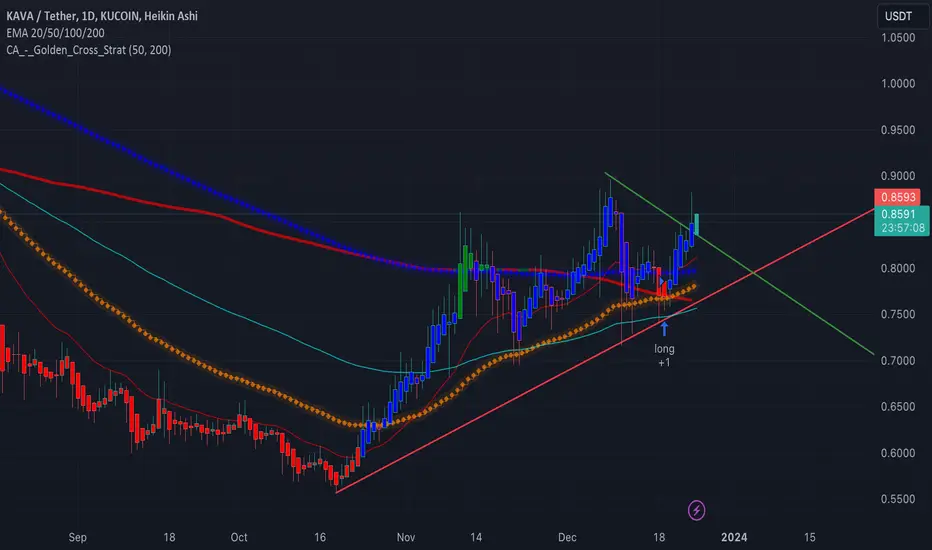Viewport: 932px width, 550px height.
Task: Click the 16 date label between Oct and Nov
Action: click(320, 538)
